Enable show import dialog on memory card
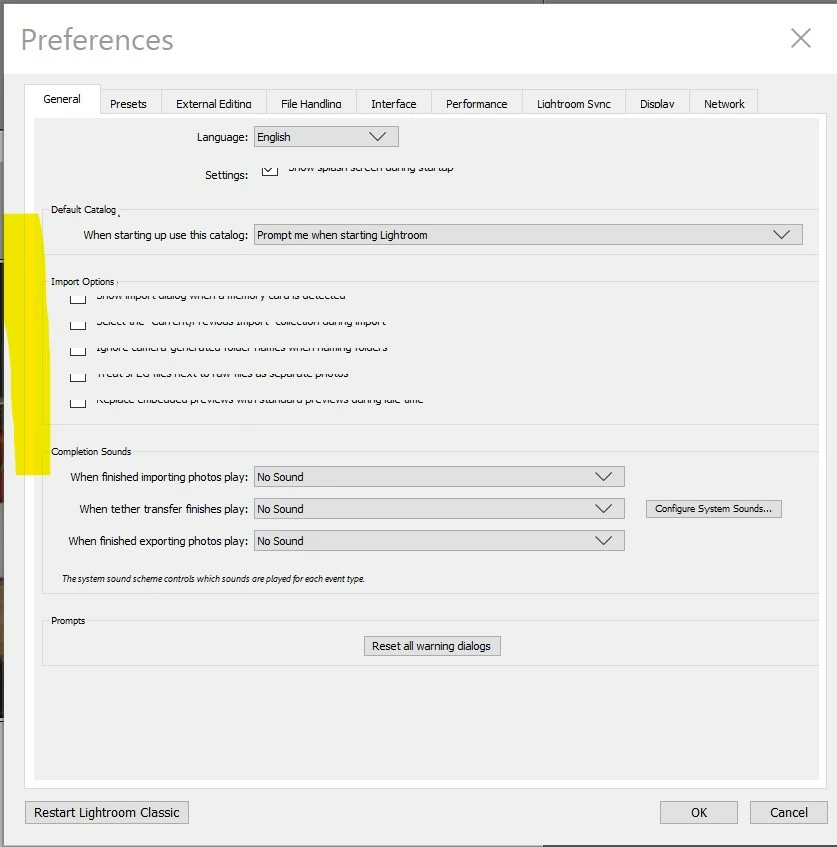This screenshot has width=837, height=847. (78, 299)
